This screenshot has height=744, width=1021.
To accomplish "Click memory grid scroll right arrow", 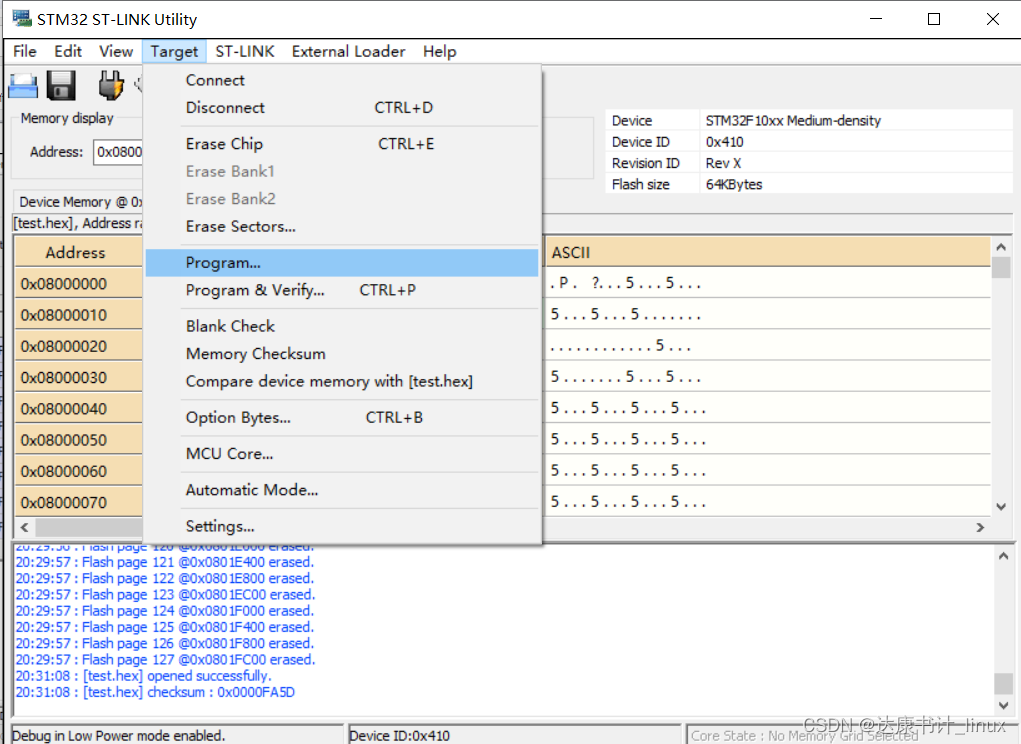I will coord(980,527).
